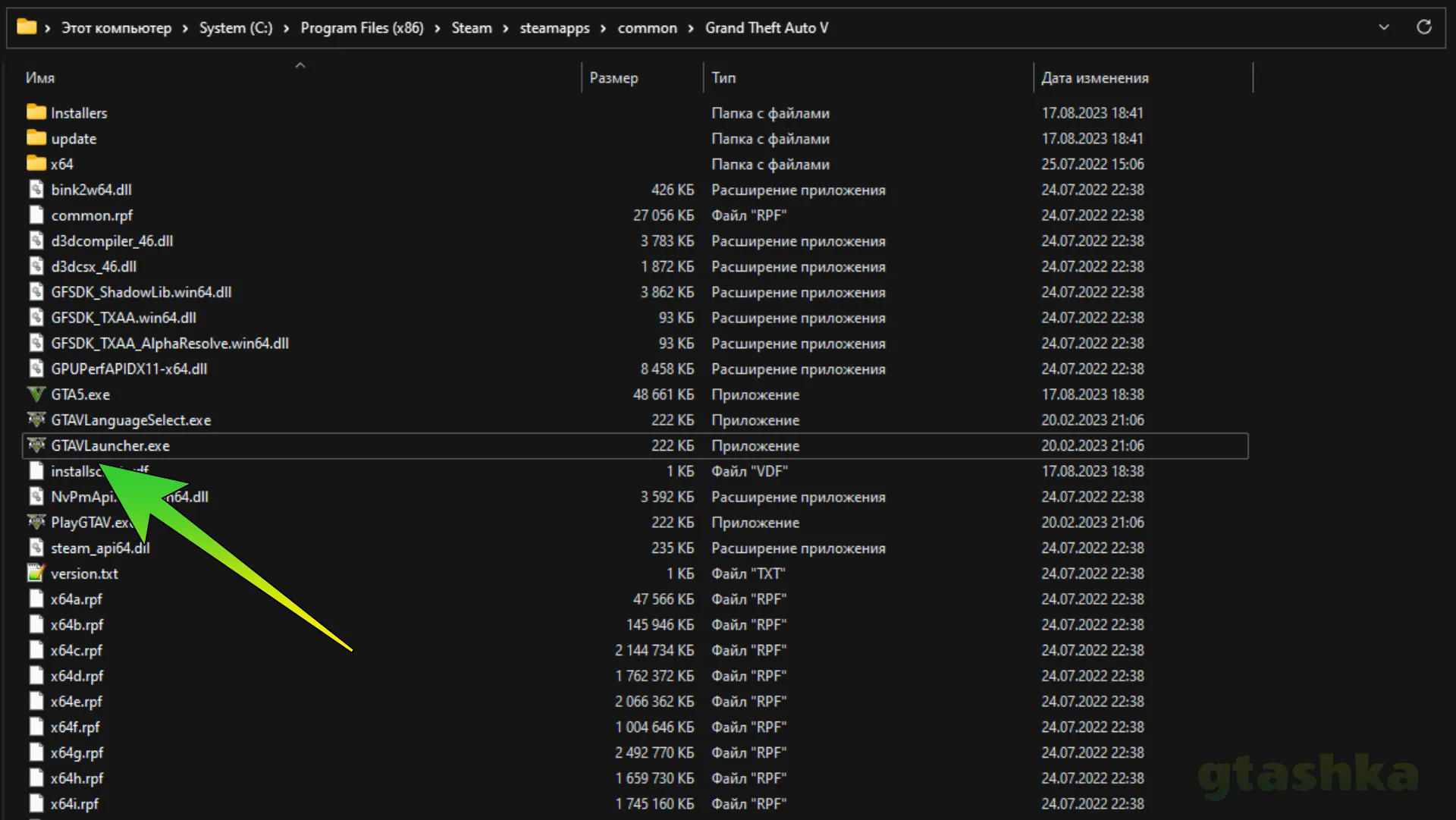
Task: Click the Файл "TXT" type cell
Action: click(x=748, y=573)
